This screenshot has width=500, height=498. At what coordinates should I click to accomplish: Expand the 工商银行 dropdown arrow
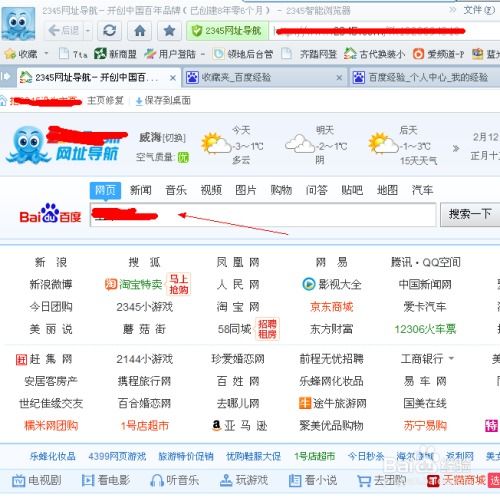click(x=451, y=358)
